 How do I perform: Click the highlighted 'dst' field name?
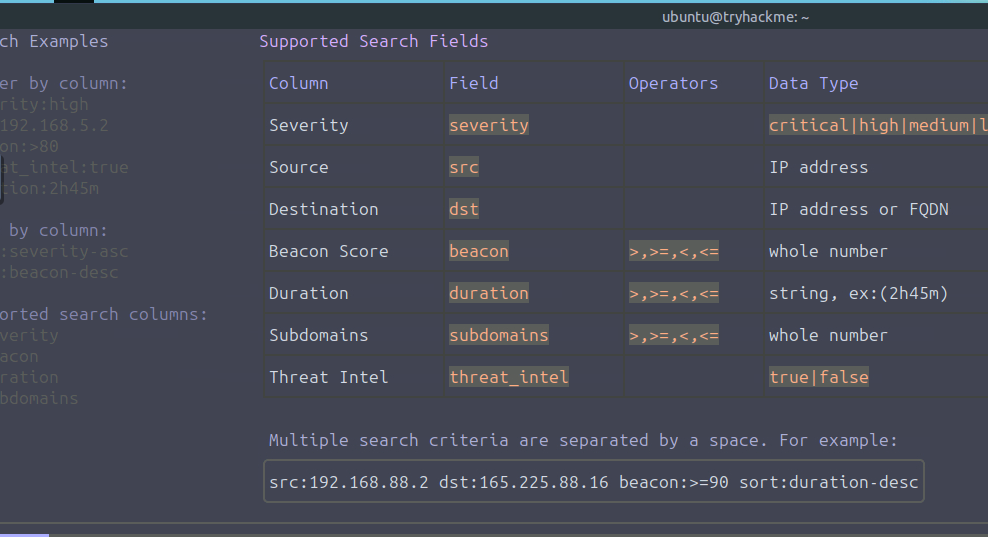[x=464, y=209]
